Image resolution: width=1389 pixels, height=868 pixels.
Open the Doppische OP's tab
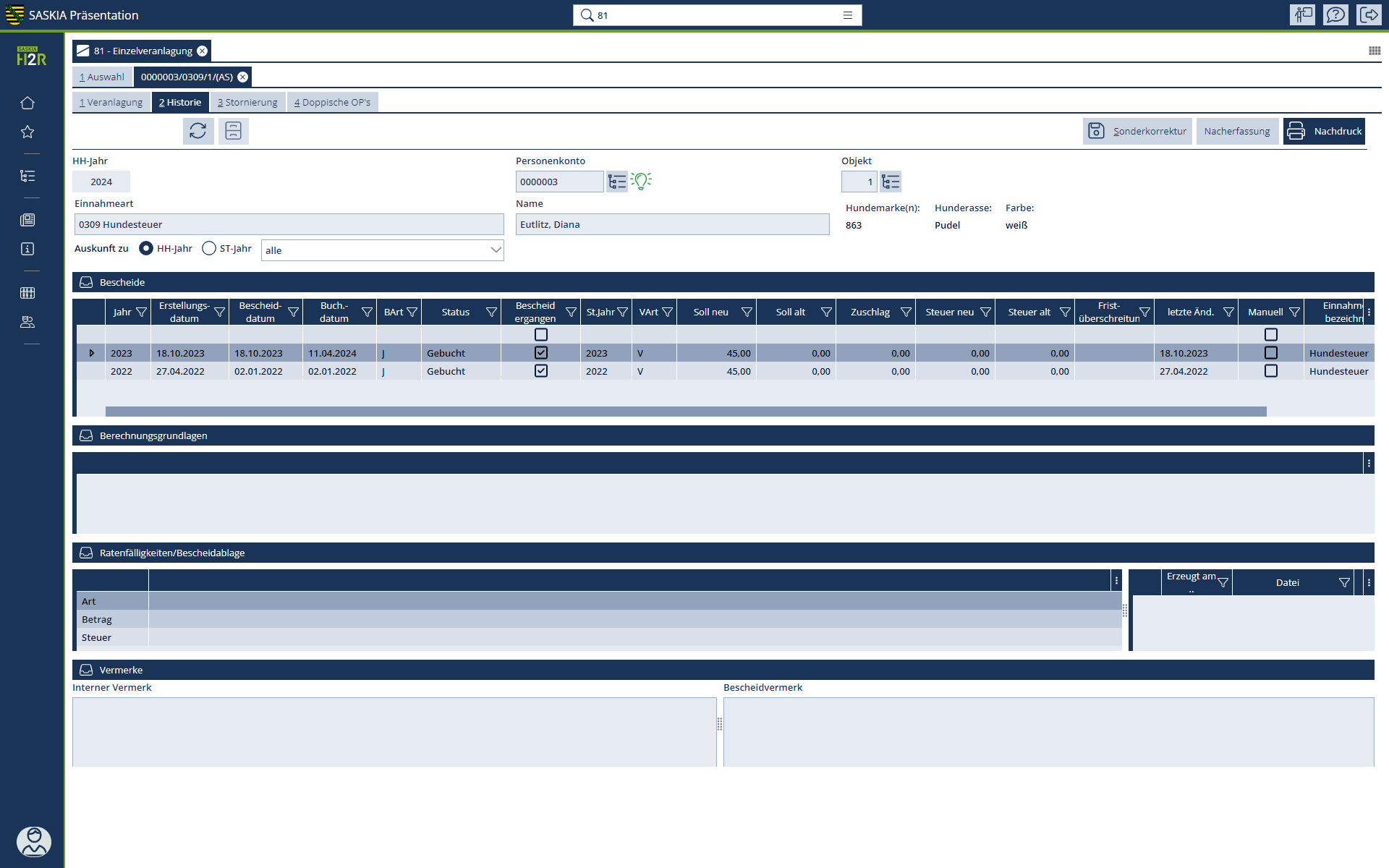pos(332,102)
